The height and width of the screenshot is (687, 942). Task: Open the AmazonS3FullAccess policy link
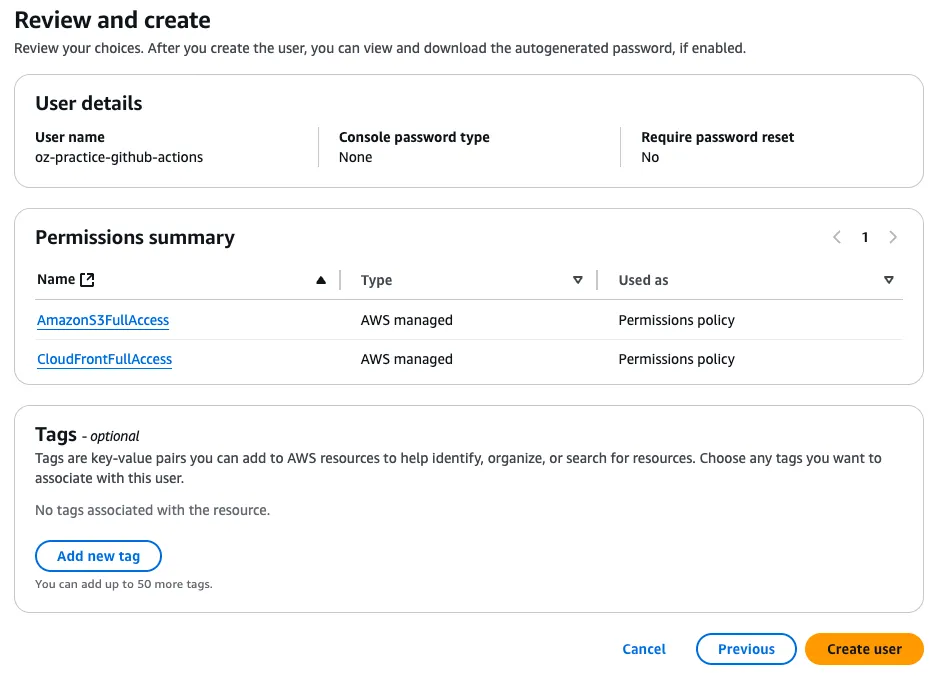pos(103,321)
